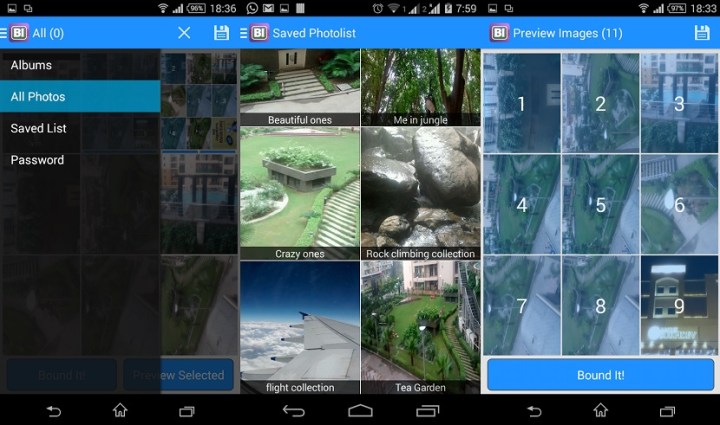Image resolution: width=720 pixels, height=425 pixels.
Task: Tap recent apps icon under the All Photos drawer screen
Action: (x=186, y=410)
